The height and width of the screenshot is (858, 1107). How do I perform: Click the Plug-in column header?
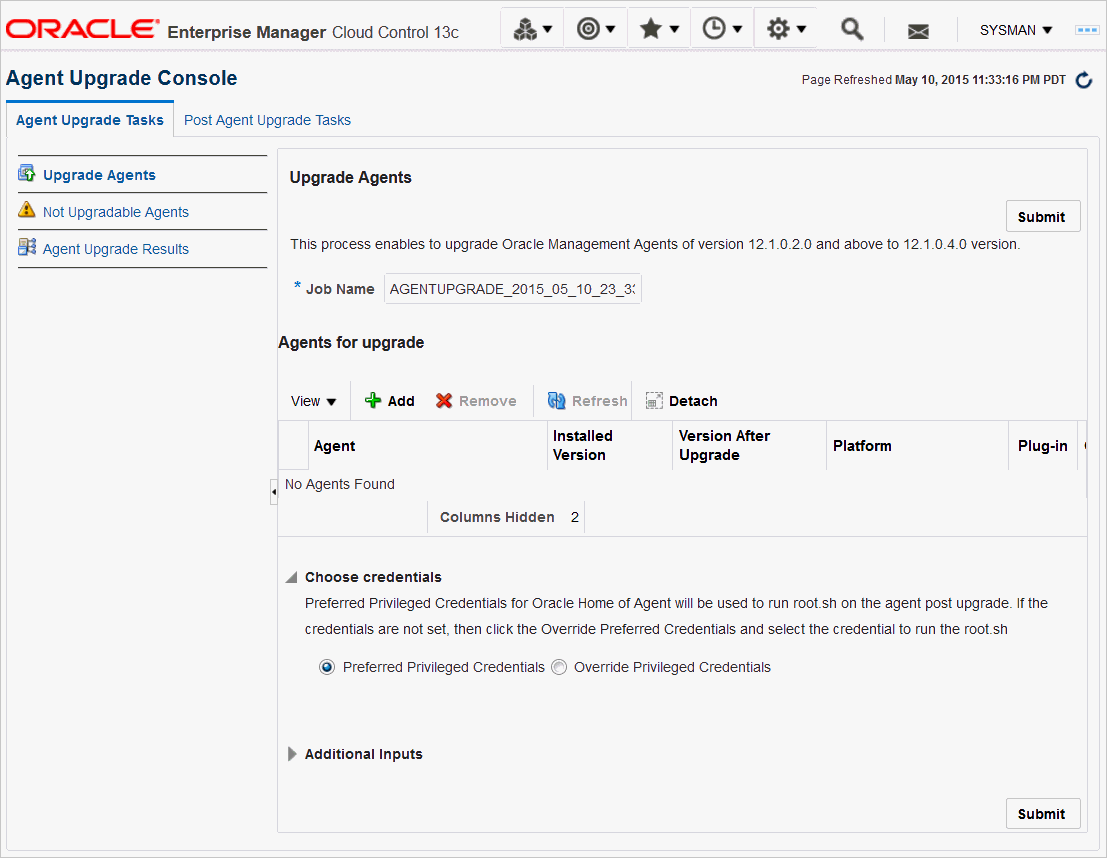pyautogui.click(x=1043, y=446)
